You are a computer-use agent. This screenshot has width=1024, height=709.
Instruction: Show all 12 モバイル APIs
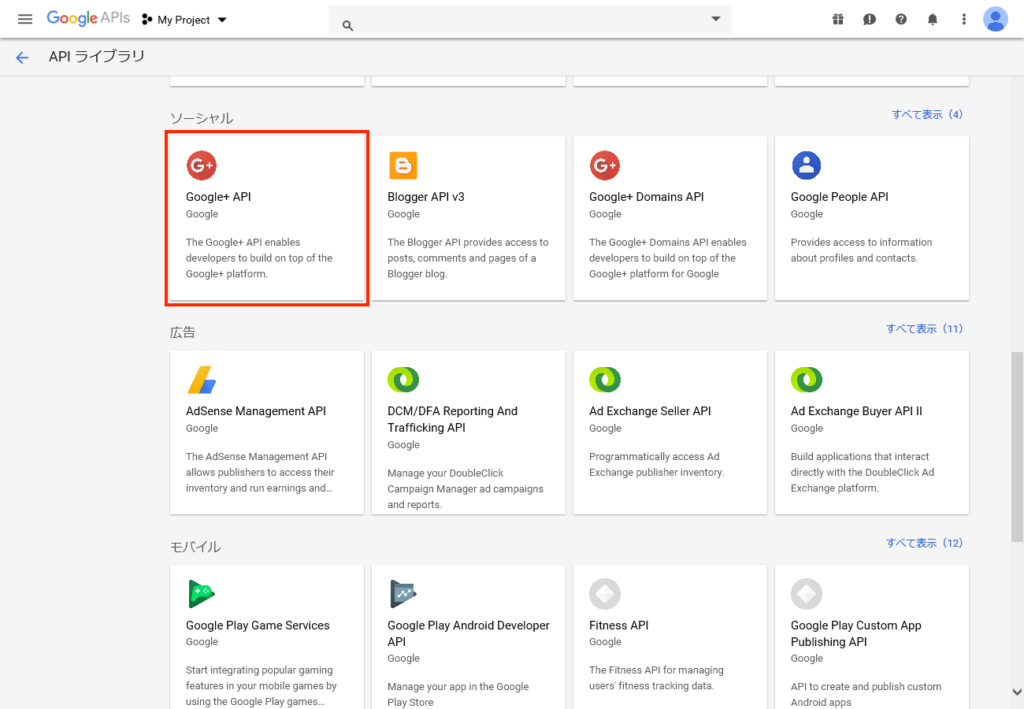click(924, 543)
